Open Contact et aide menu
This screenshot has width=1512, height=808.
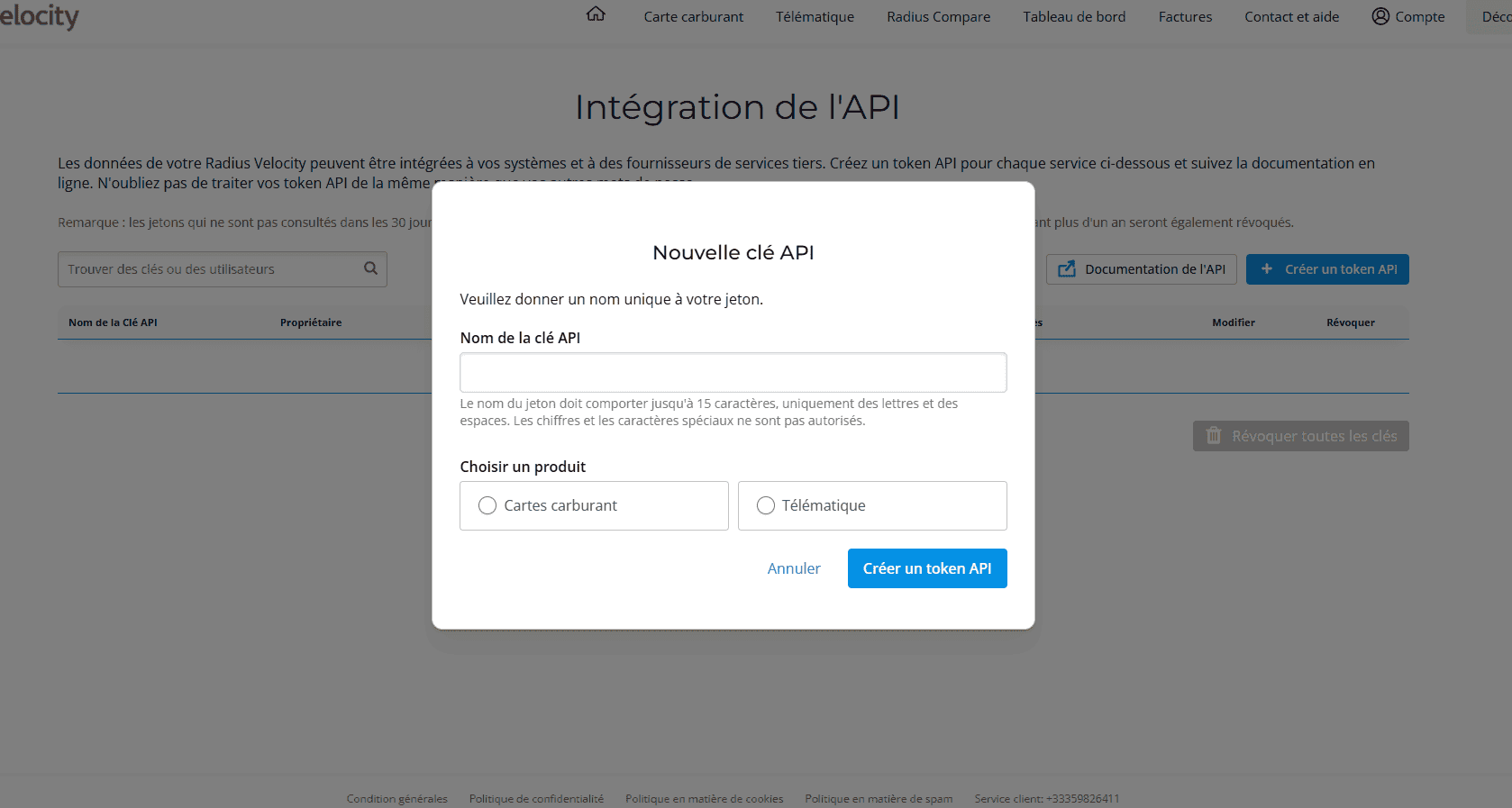[1291, 16]
